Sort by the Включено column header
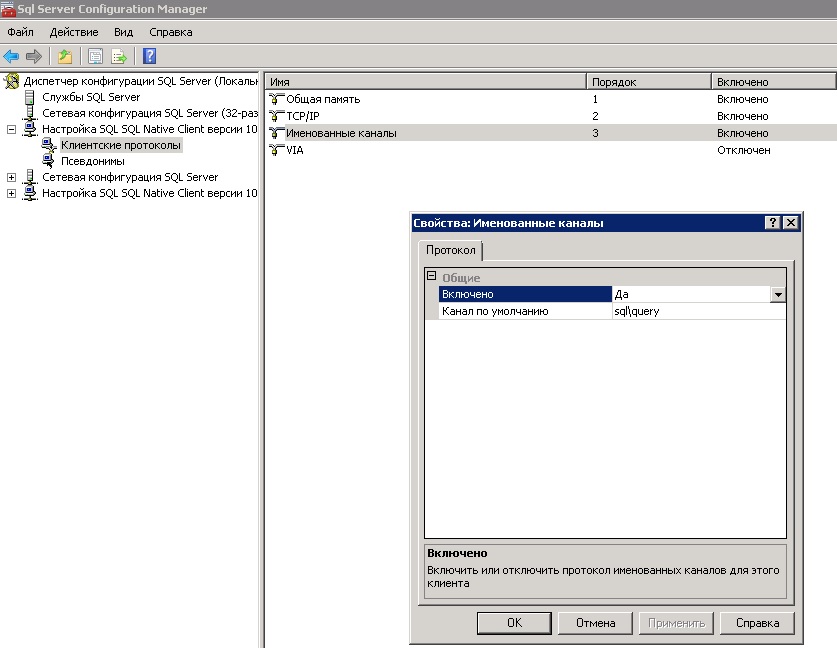The width and height of the screenshot is (837, 648). 773,82
